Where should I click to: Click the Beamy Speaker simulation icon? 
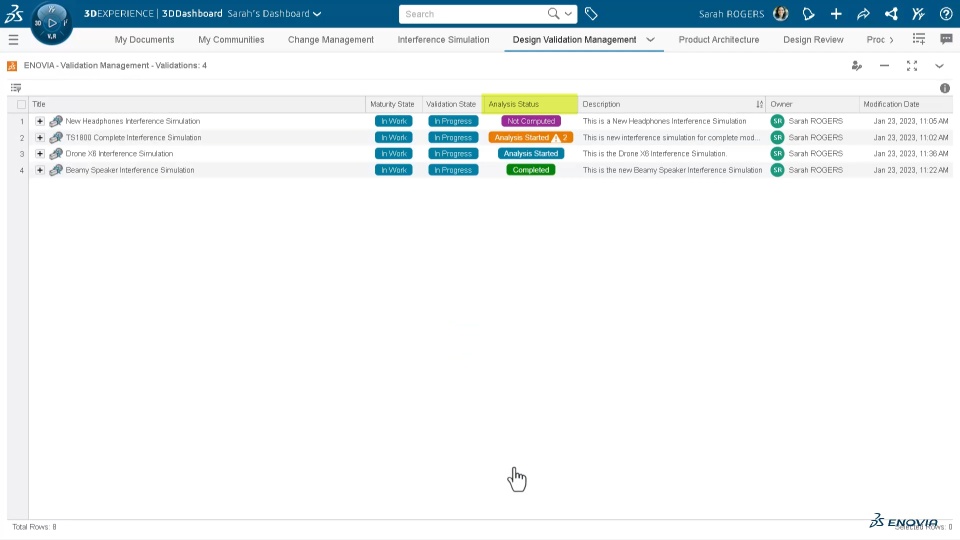[56, 170]
